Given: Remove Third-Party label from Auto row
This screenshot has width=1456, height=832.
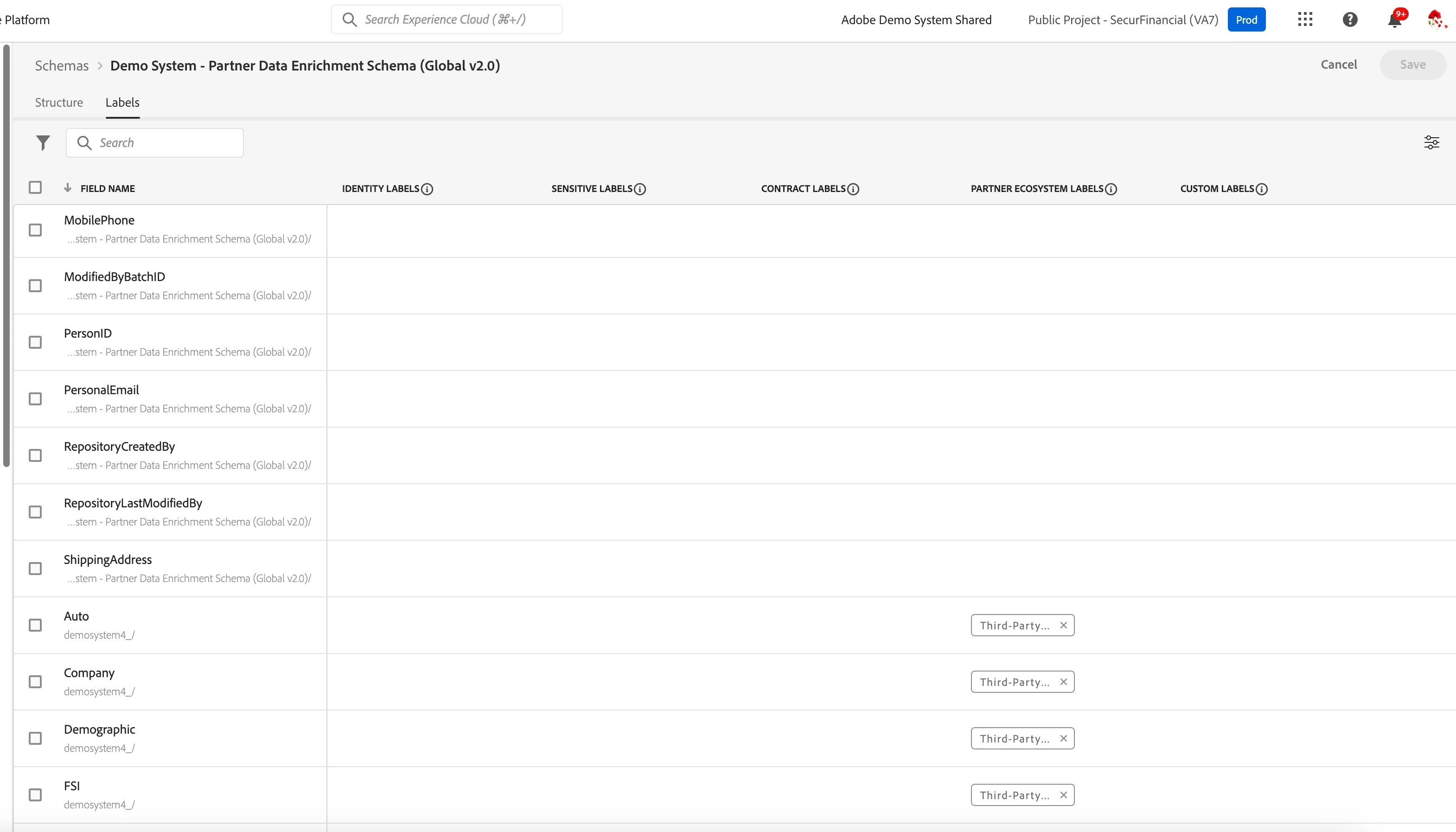Looking at the screenshot, I should tap(1064, 625).
